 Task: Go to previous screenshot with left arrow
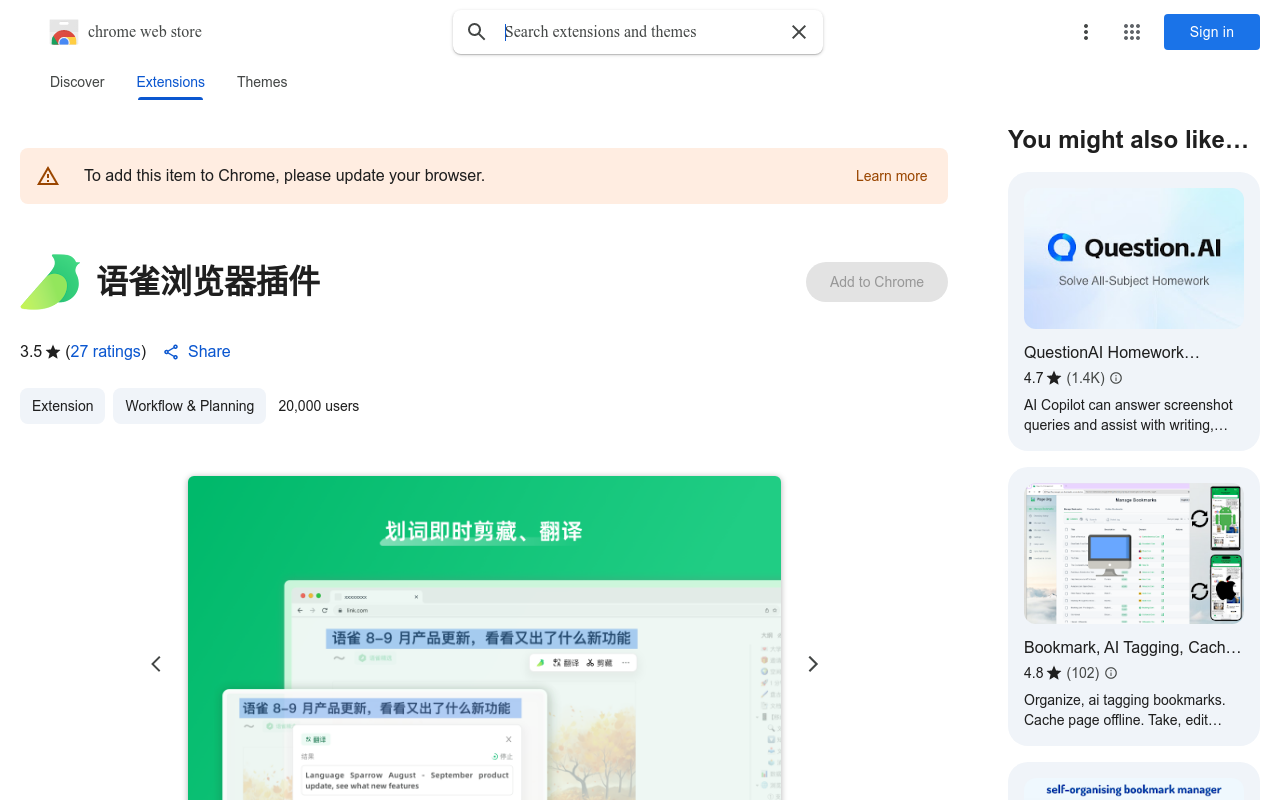[156, 664]
